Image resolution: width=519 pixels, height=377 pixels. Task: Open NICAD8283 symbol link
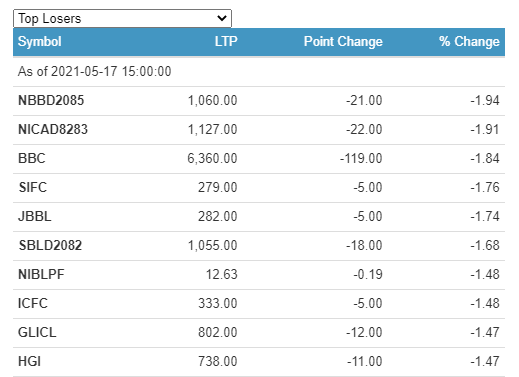[53, 129]
